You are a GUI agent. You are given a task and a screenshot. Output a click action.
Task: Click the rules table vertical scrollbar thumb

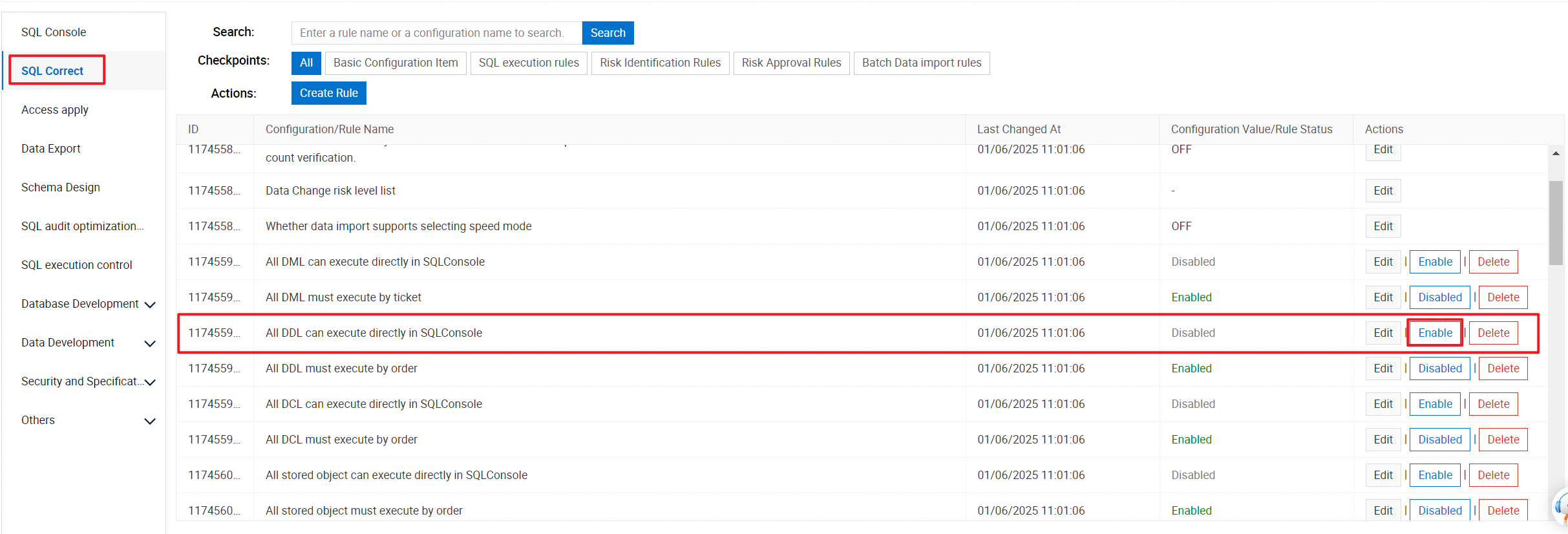coord(1556,223)
